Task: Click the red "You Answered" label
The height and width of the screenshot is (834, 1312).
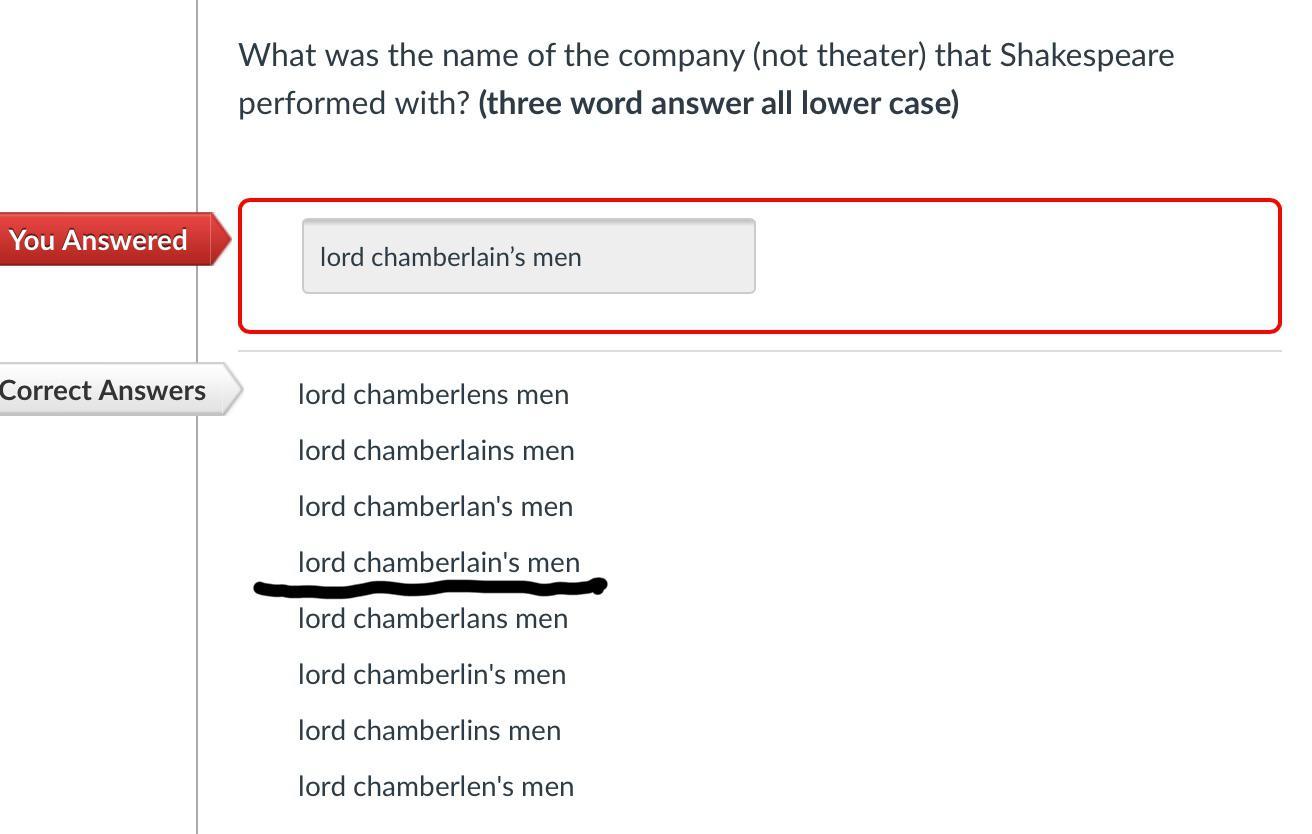Action: pos(100,240)
